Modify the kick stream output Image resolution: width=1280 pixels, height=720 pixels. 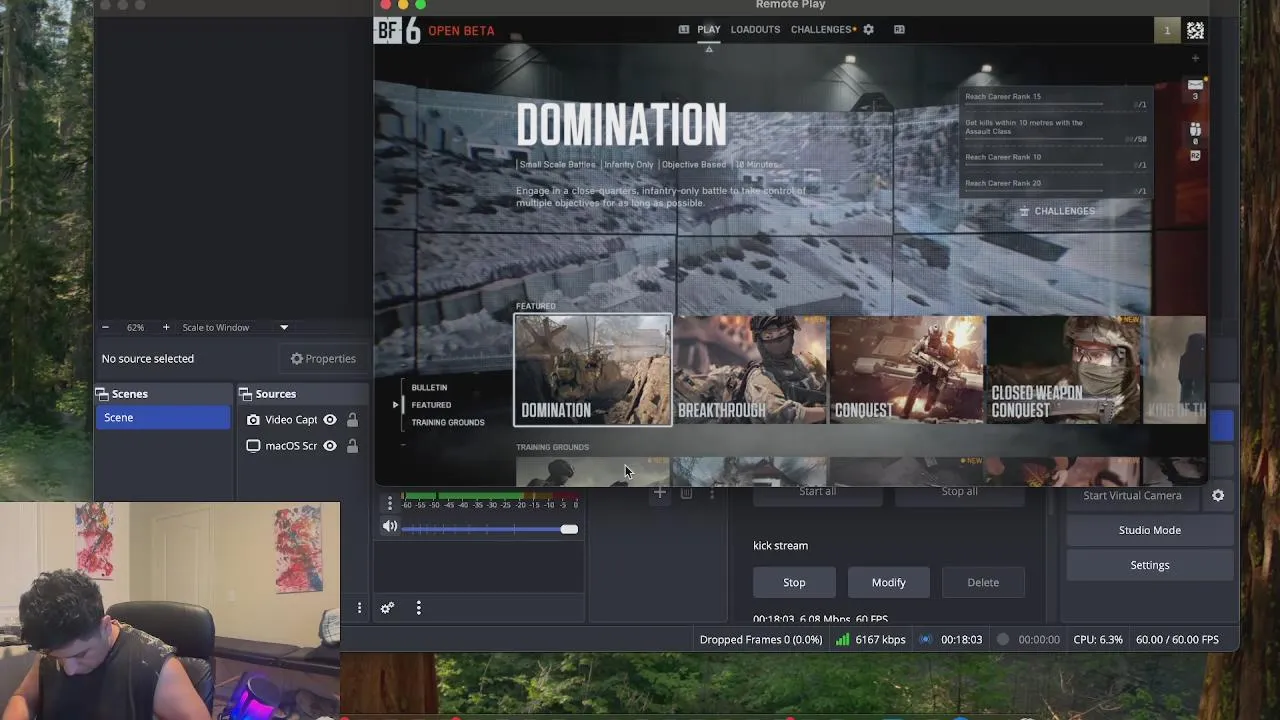click(x=888, y=582)
